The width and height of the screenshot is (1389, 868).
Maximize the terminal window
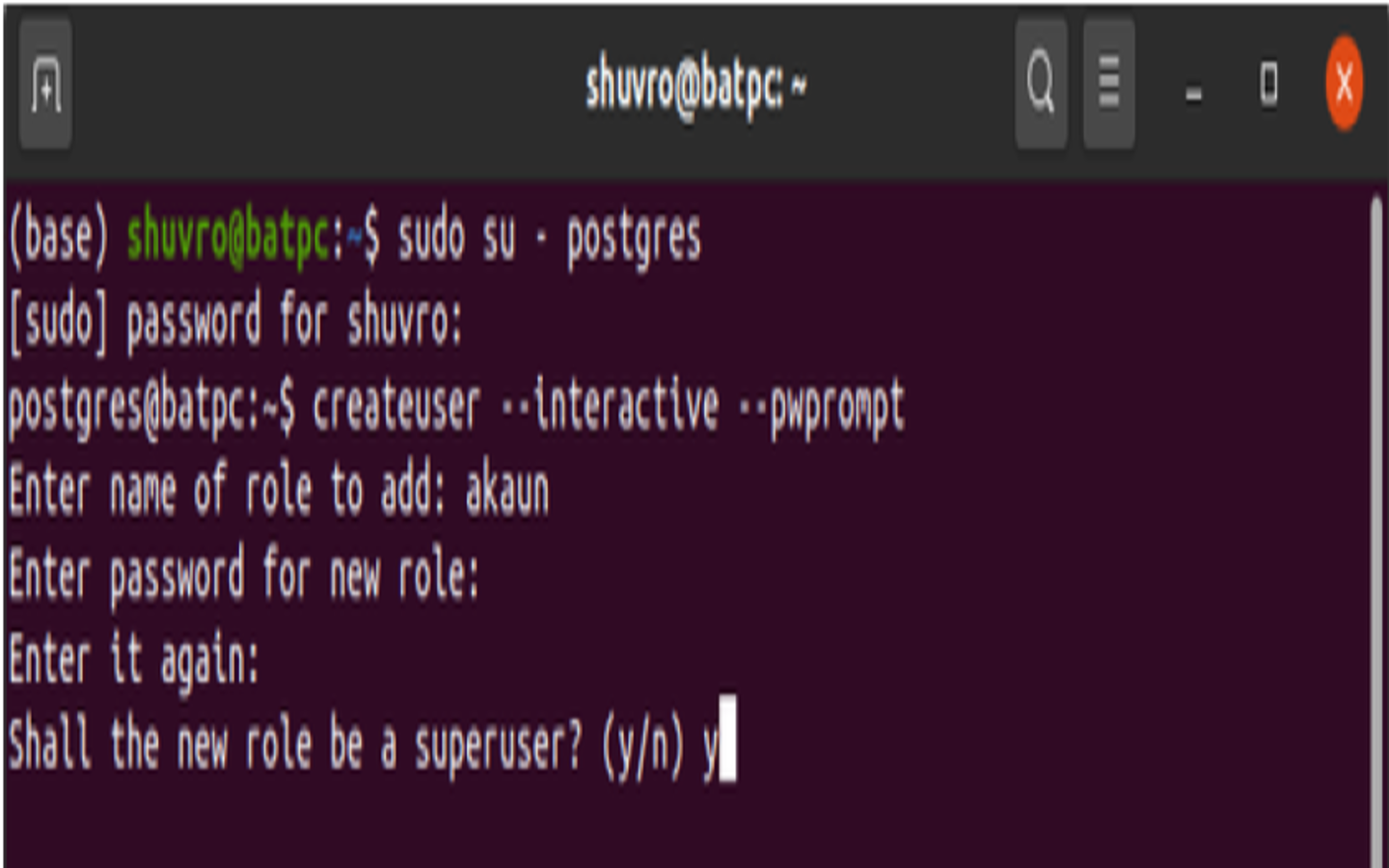click(1268, 85)
